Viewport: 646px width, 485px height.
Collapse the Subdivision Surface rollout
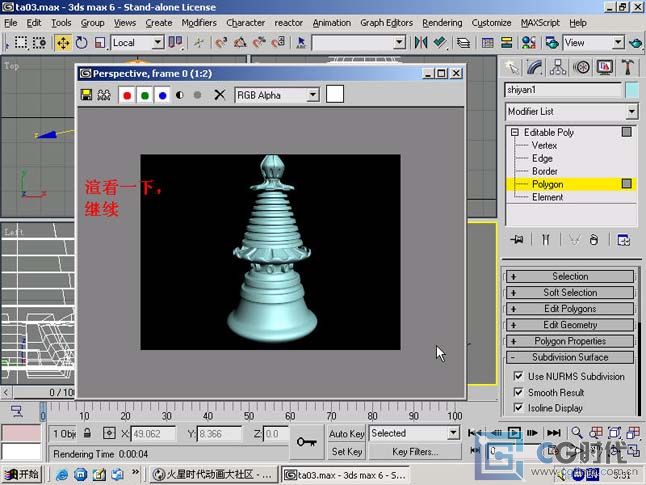(x=570, y=357)
